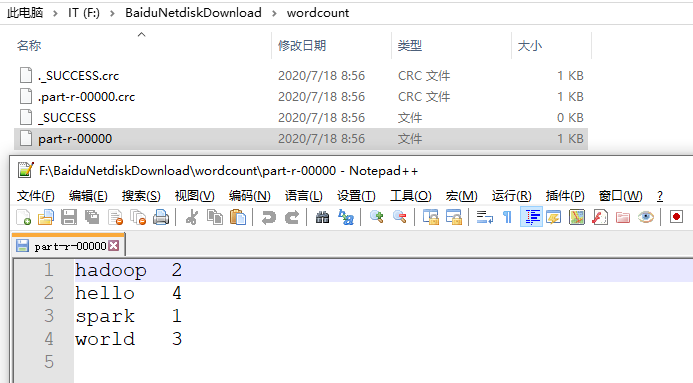Toggle the monitoring eye icon

pyautogui.click(x=646, y=217)
